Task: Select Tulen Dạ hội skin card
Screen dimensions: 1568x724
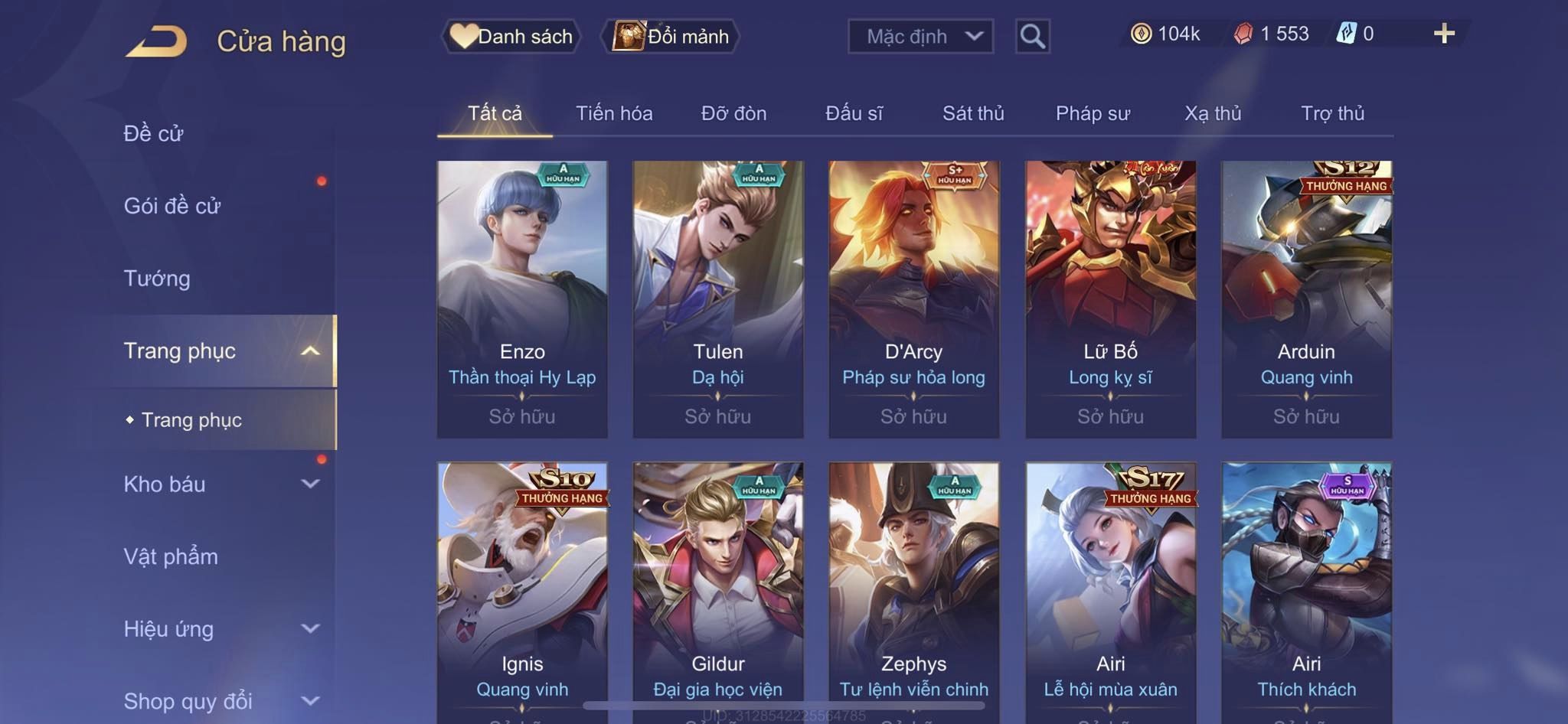Action: click(718, 299)
